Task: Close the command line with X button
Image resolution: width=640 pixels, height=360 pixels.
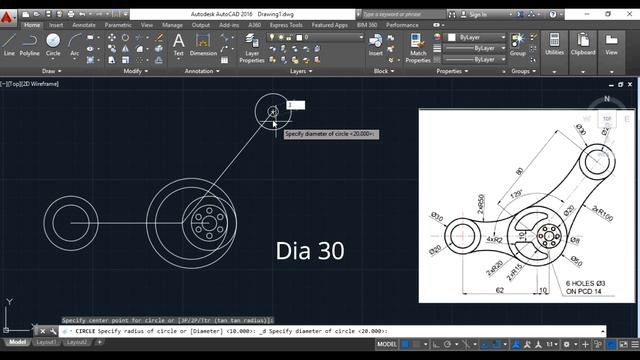Action: click(42, 331)
